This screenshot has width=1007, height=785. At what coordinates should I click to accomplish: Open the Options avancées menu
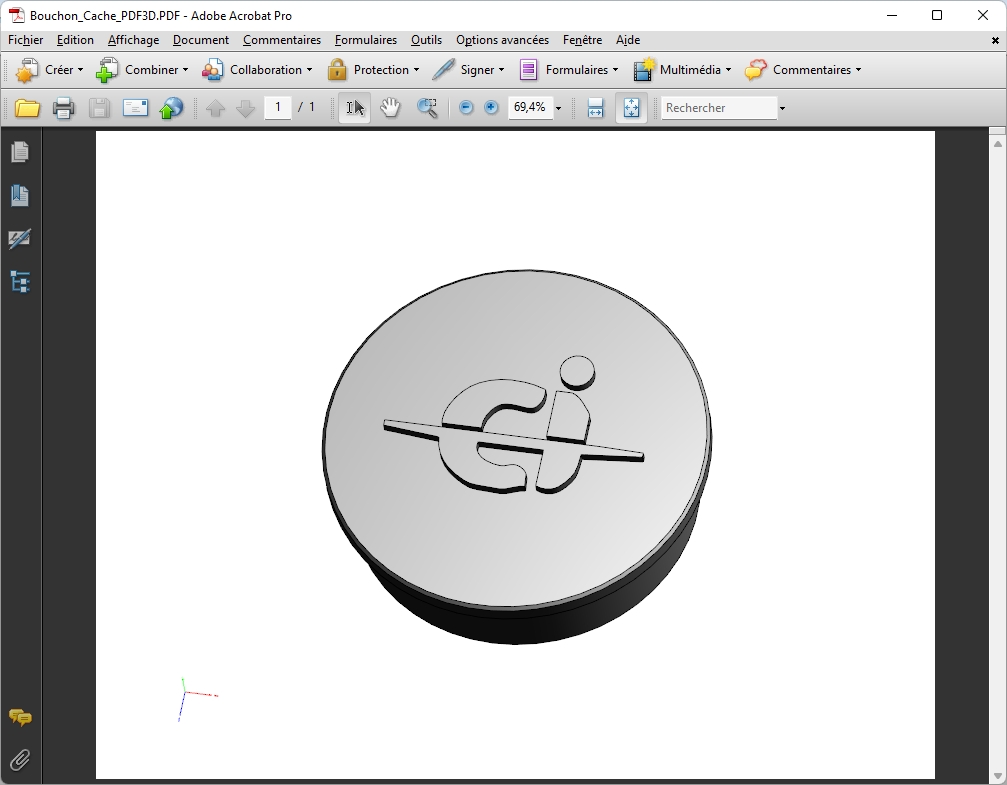502,40
